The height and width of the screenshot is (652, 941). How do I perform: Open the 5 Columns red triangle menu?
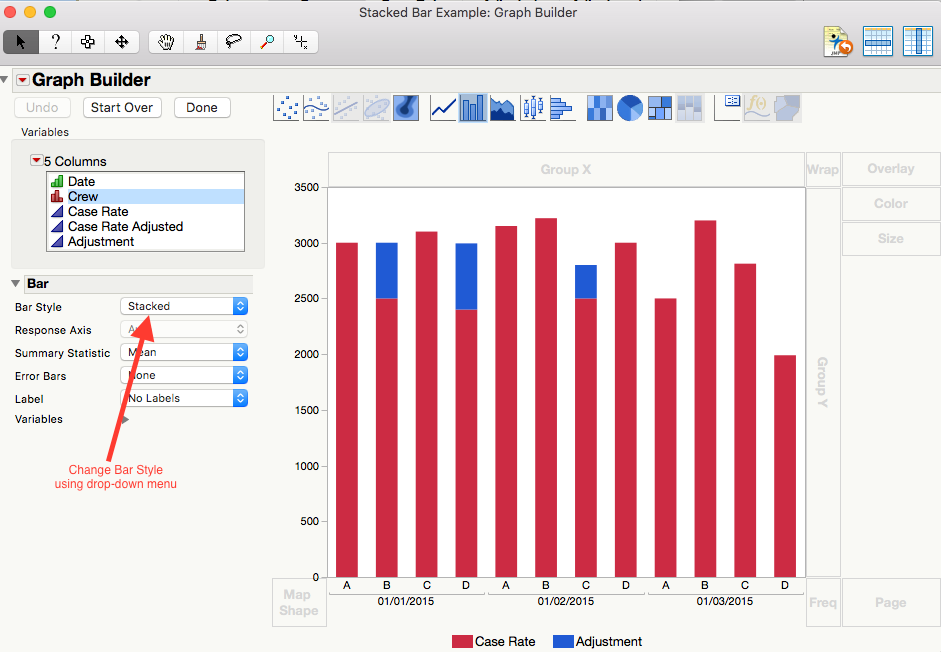pyautogui.click(x=37, y=160)
